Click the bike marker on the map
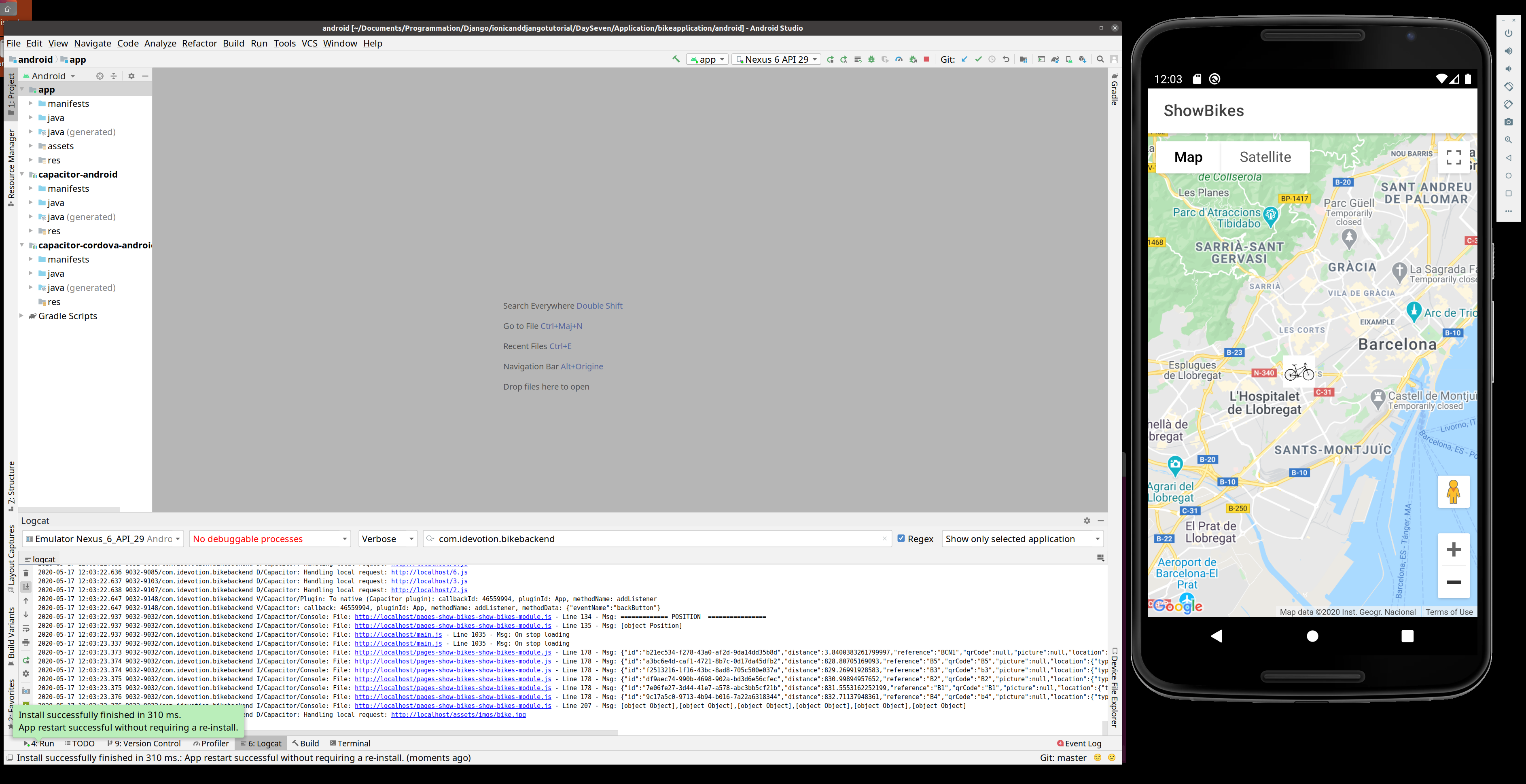Viewport: 1526px width, 784px height. [x=1299, y=372]
